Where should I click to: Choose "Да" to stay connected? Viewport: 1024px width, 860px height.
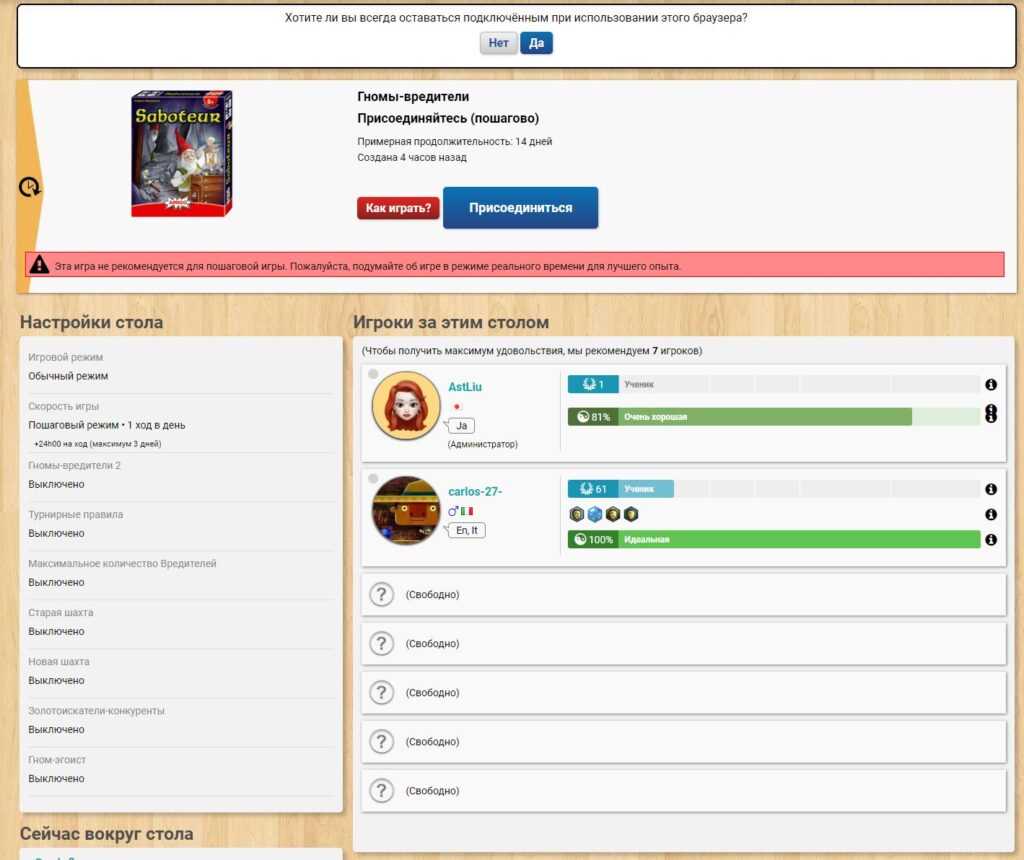click(x=536, y=43)
